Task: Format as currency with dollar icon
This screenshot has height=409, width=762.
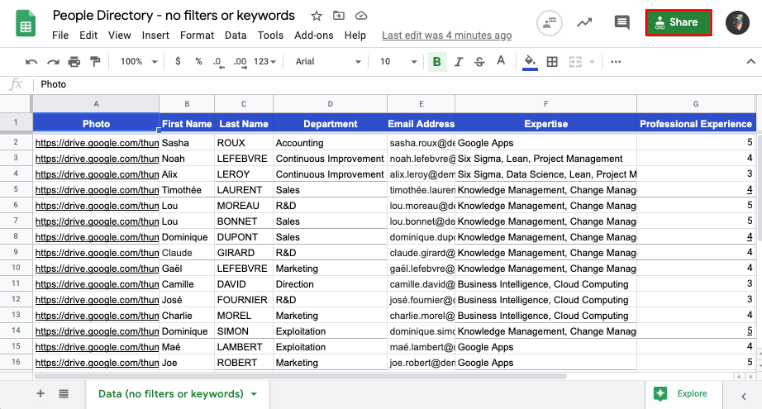Action: tap(178, 62)
